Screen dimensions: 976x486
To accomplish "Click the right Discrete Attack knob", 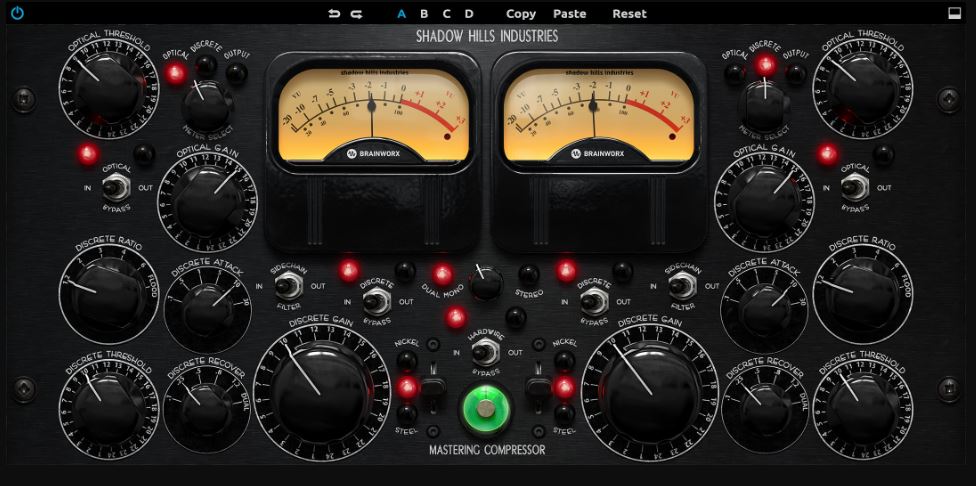I will click(764, 308).
